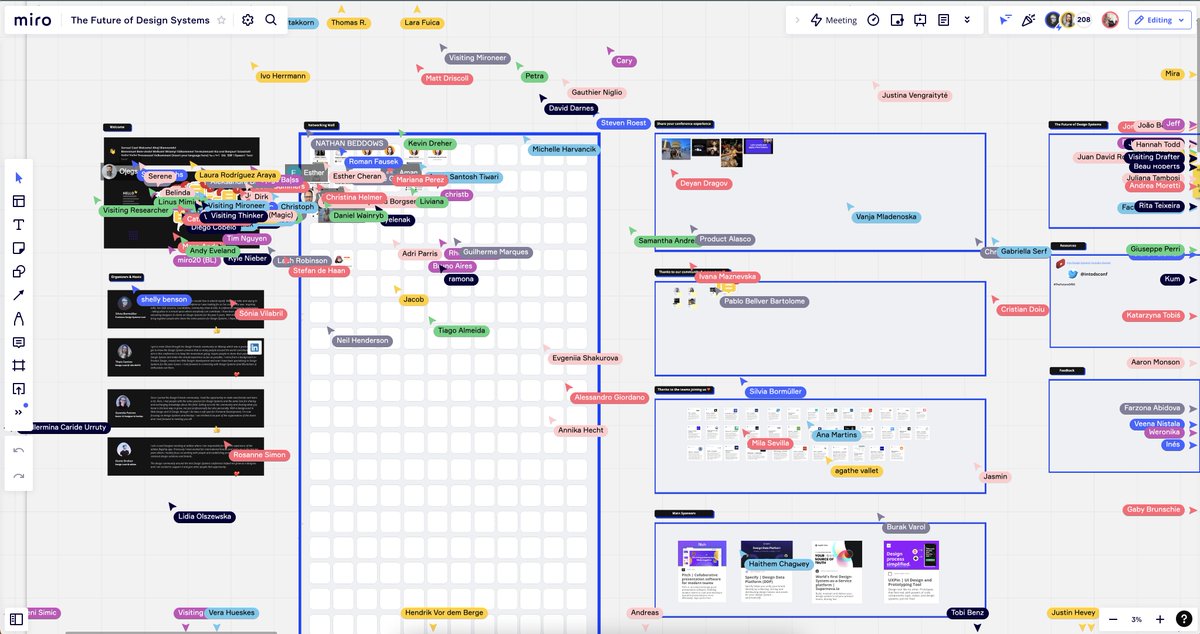The height and width of the screenshot is (634, 1200).
Task: Open the help question mark
Action: point(1184,619)
